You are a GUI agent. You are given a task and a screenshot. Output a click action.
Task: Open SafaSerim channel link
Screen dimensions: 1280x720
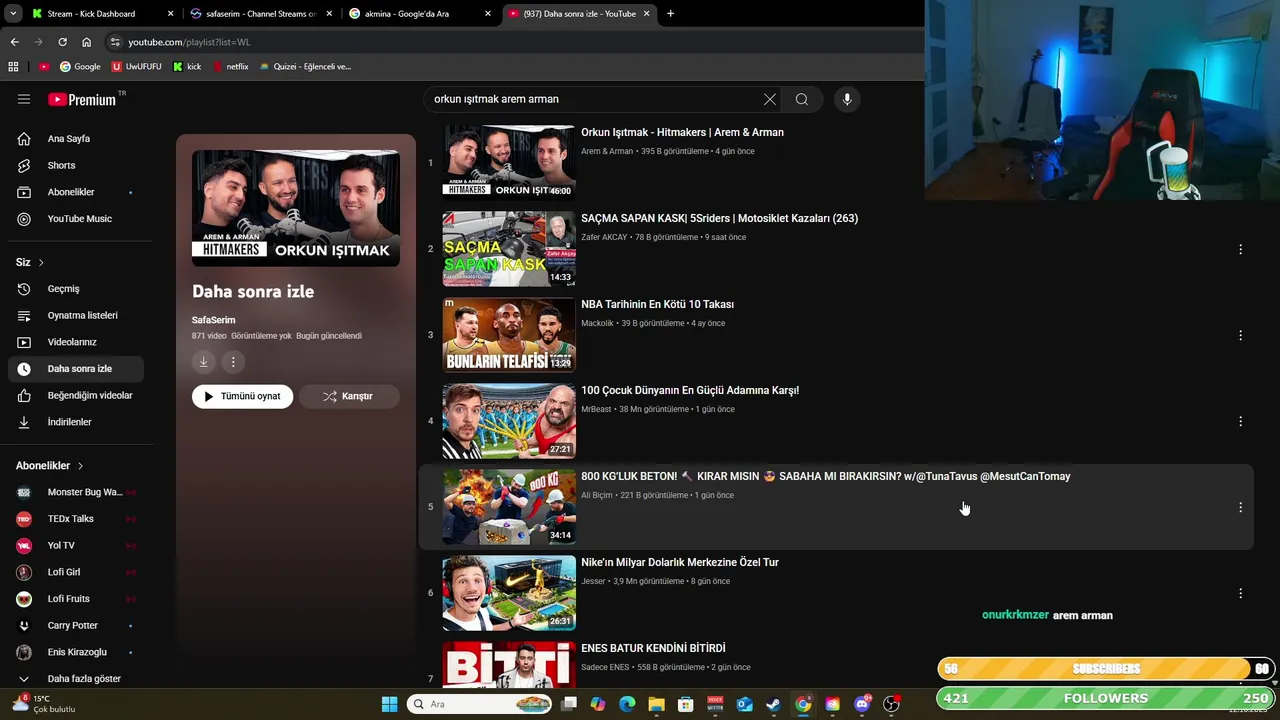214,320
